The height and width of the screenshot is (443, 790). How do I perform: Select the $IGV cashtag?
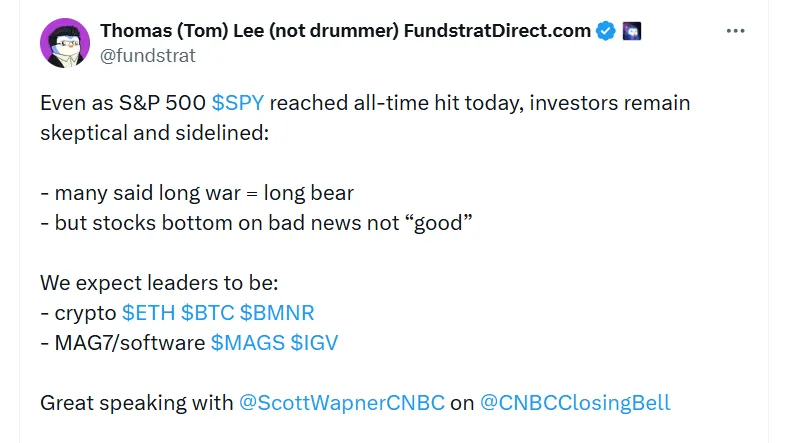(314, 342)
